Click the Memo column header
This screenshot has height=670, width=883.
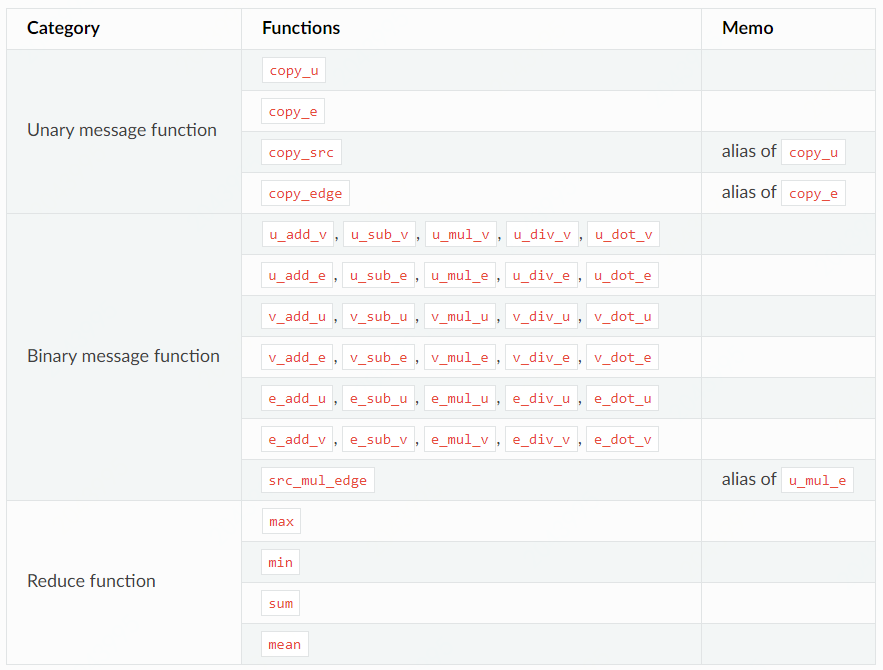(x=748, y=28)
